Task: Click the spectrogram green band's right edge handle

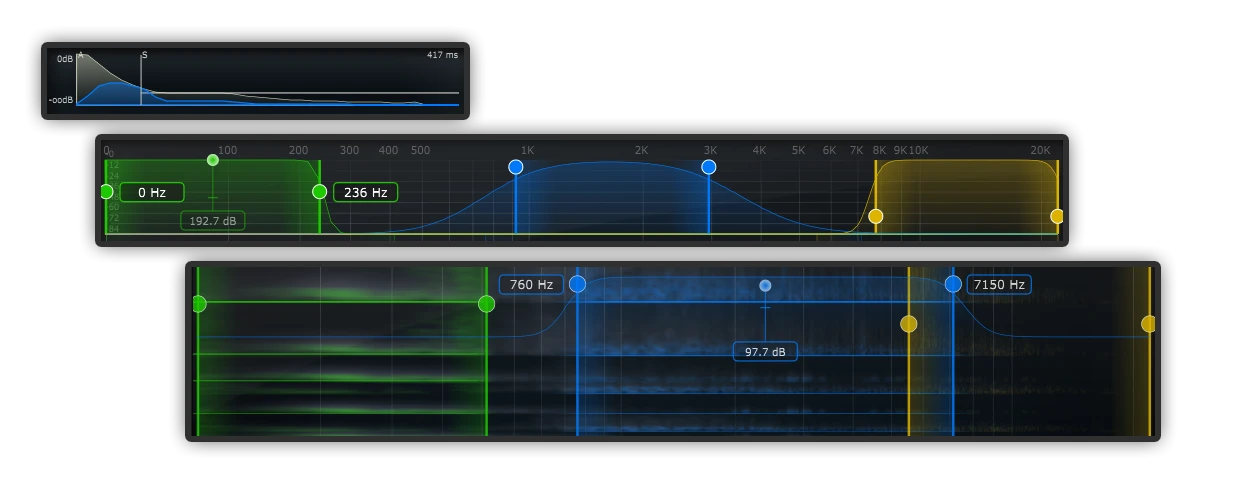Action: [487, 304]
